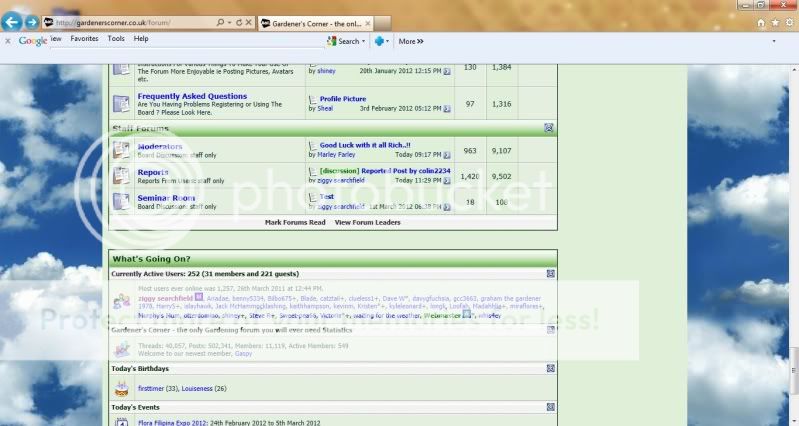799x426 pixels.
Task: Click the Refresh icon in address bar
Action: pyautogui.click(x=236, y=22)
